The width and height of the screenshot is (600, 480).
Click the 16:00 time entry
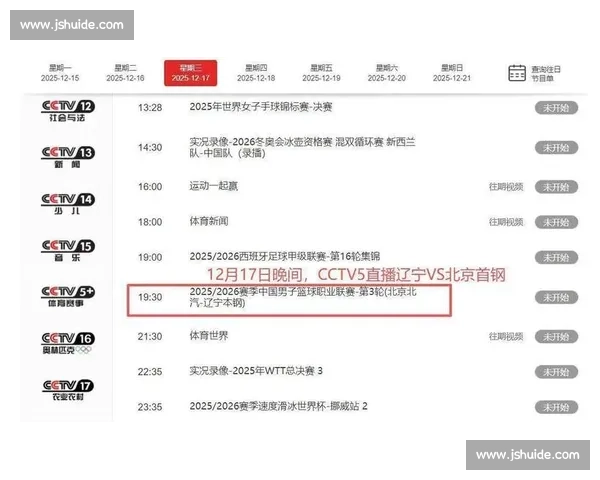coord(150,187)
